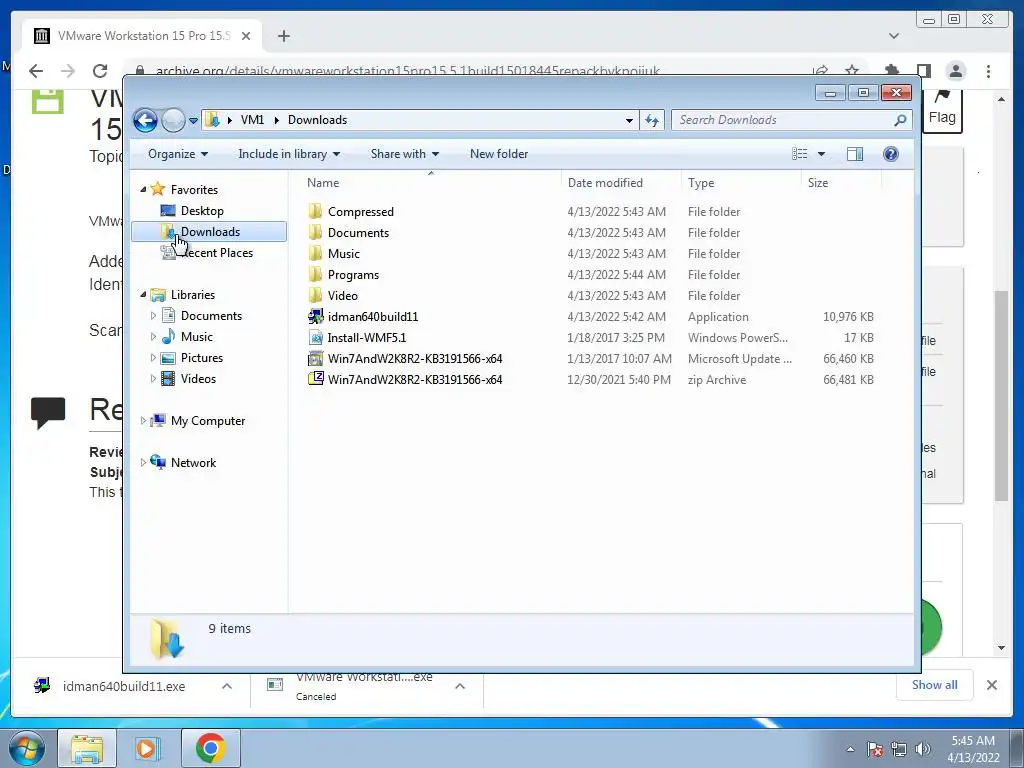Open the Organize menu

coord(178,154)
